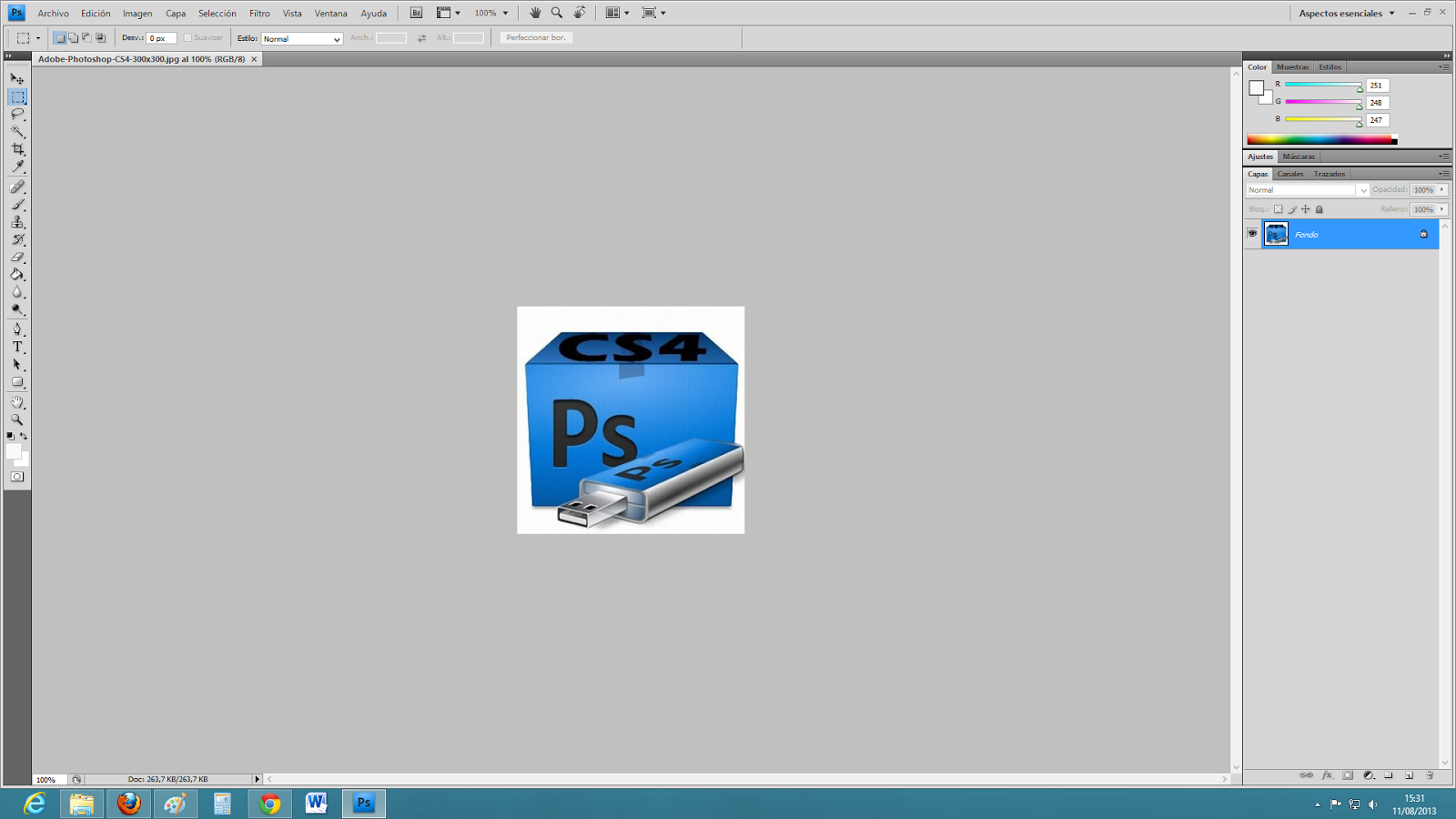
Task: Click the Zoom magnifier in application bar
Action: 557,13
